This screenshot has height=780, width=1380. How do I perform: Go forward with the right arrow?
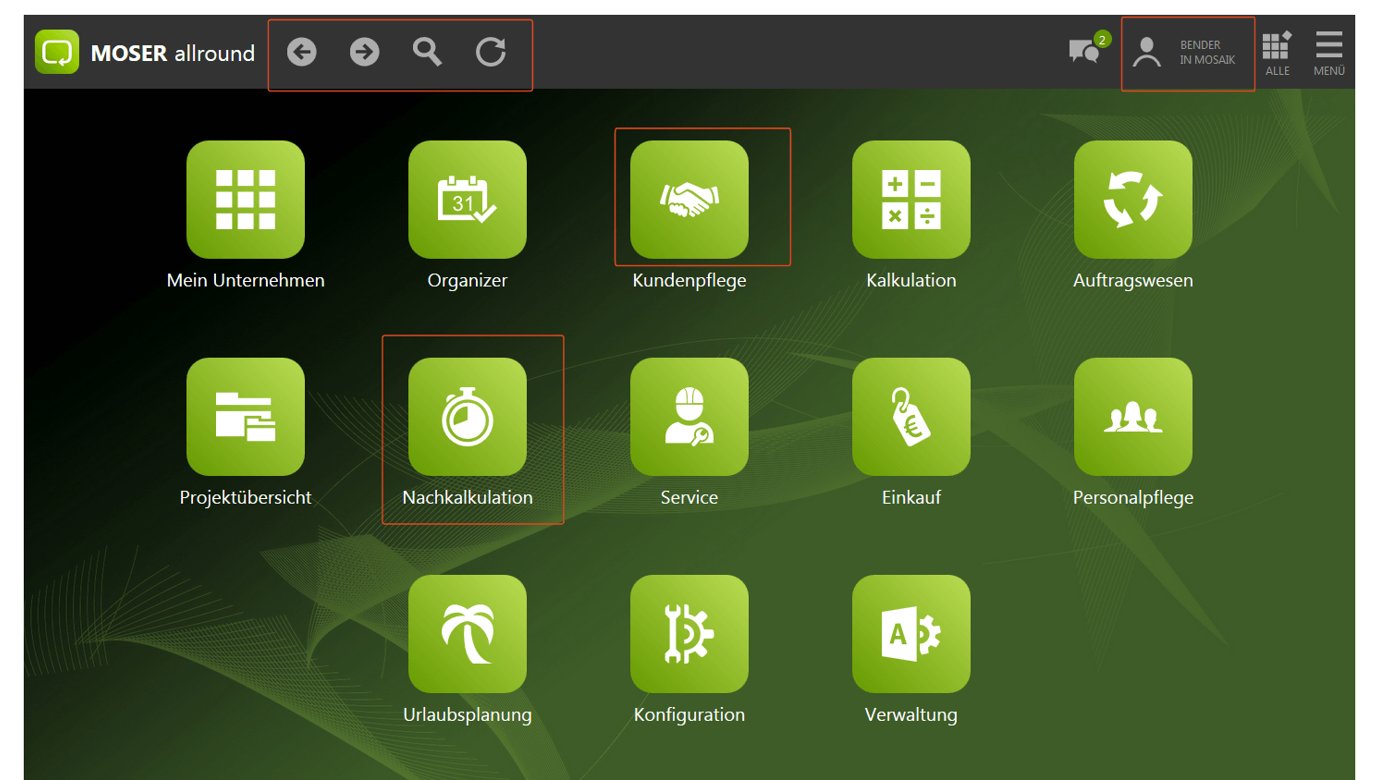click(x=365, y=52)
